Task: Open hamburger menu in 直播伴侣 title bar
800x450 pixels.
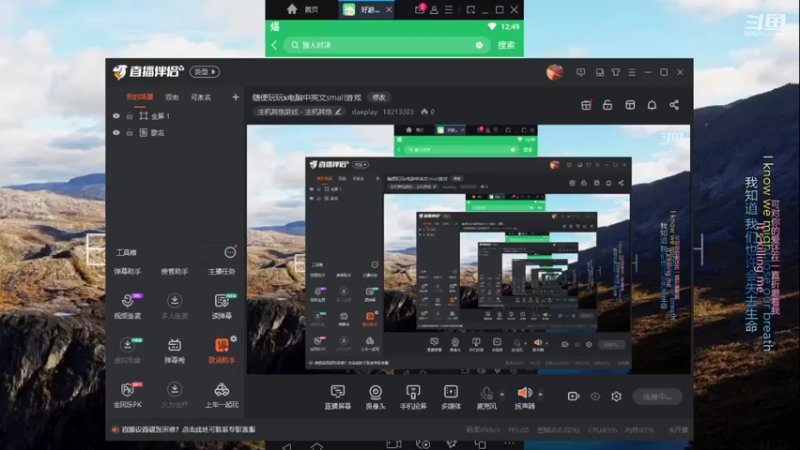Action: tap(632, 72)
